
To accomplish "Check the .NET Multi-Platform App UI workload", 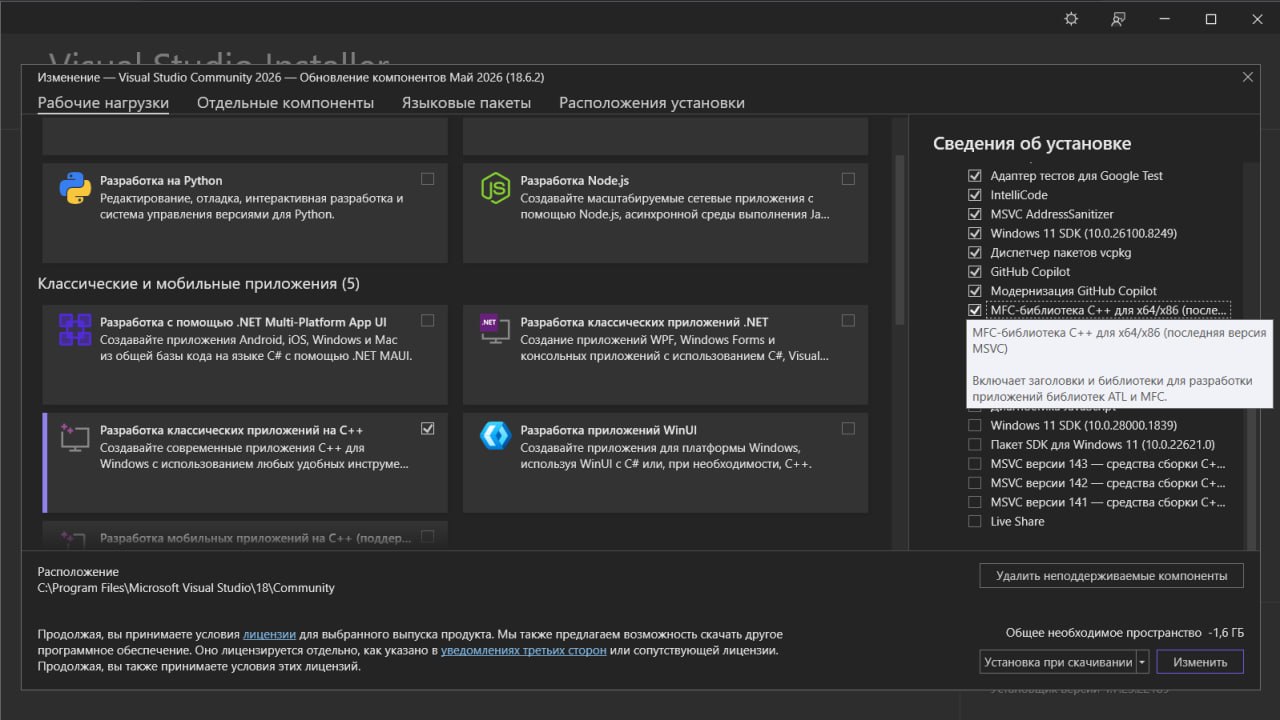I will pyautogui.click(x=428, y=321).
